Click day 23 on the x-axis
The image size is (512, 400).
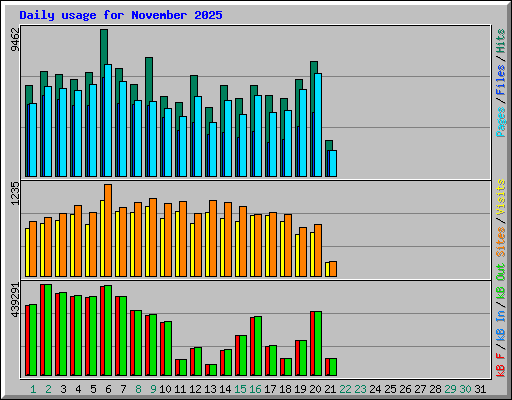[360, 389]
